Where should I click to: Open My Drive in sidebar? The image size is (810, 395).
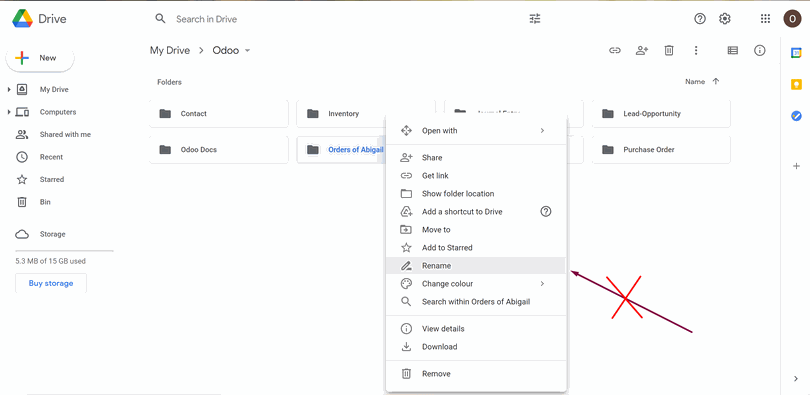pos(54,90)
